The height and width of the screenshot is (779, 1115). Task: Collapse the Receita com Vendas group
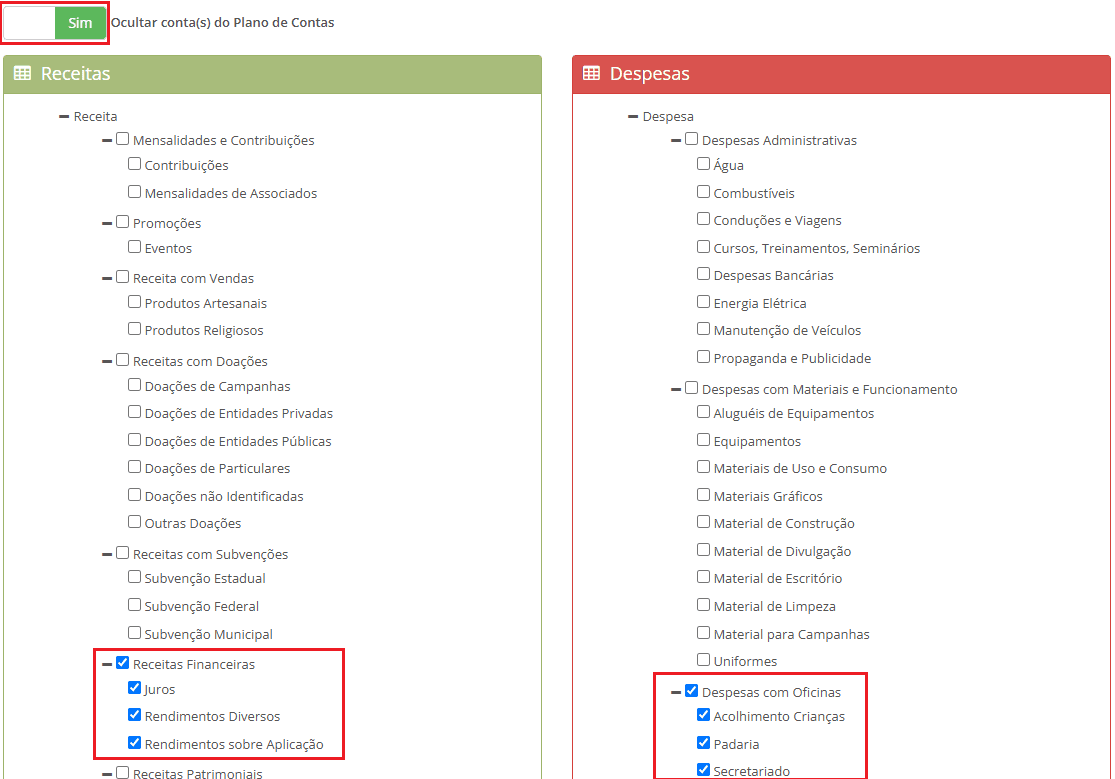tap(107, 278)
